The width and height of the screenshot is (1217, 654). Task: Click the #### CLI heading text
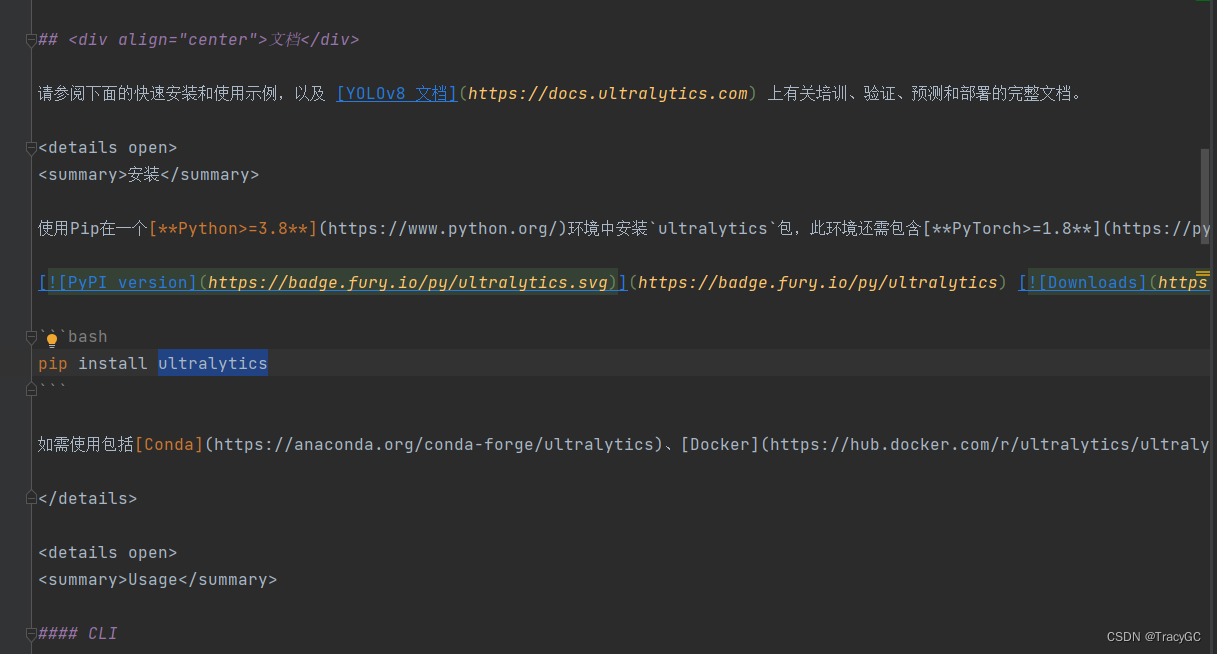(x=78, y=634)
